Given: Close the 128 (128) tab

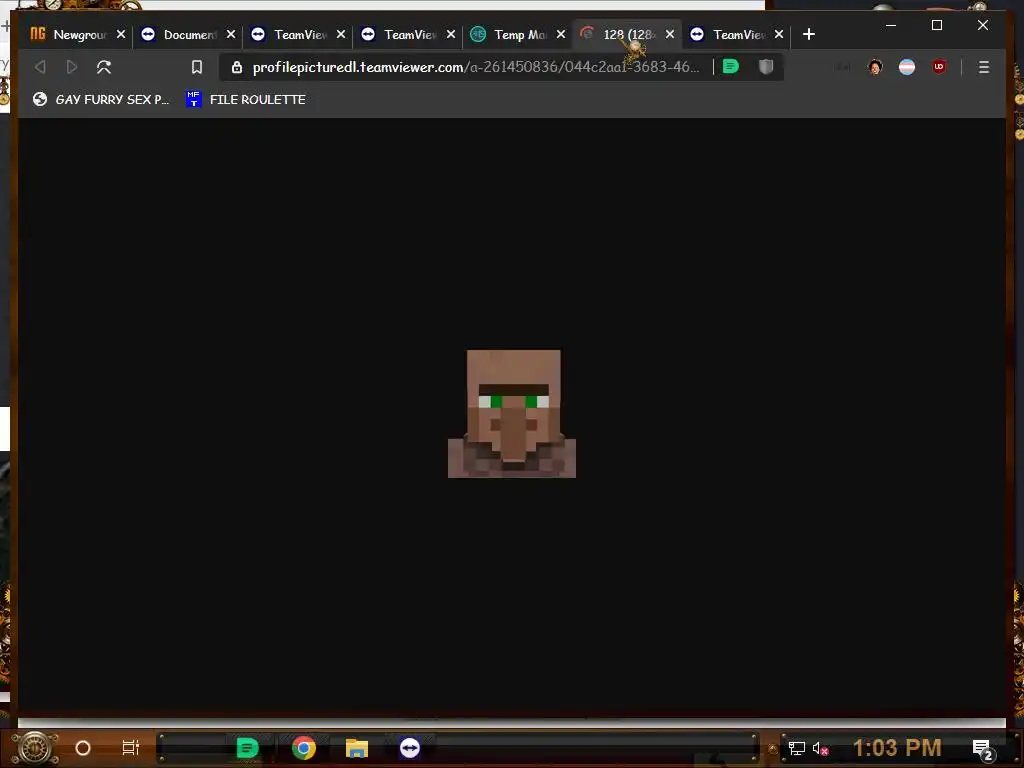Looking at the screenshot, I should [670, 35].
